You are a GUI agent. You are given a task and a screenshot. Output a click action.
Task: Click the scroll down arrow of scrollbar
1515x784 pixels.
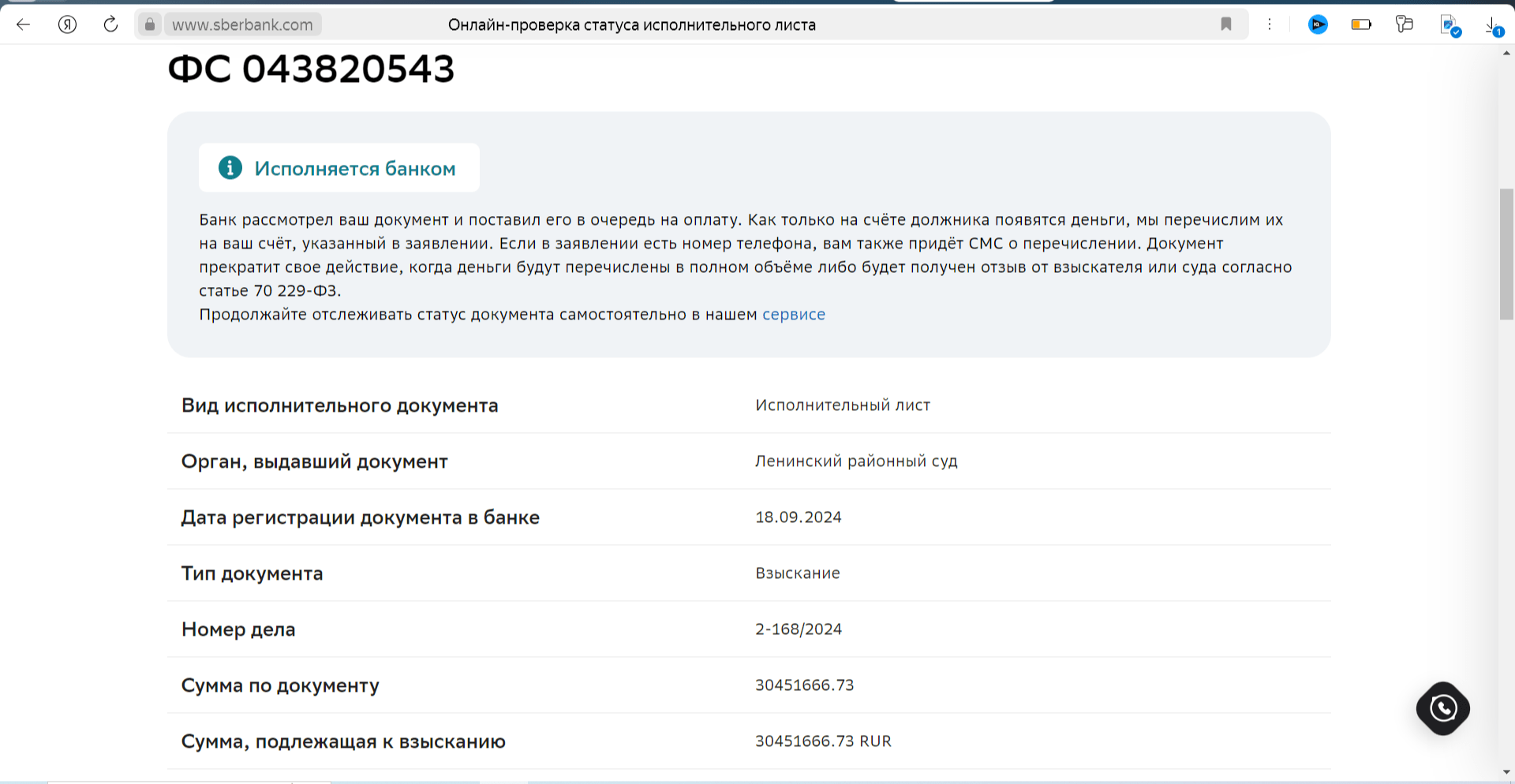coord(1506,772)
